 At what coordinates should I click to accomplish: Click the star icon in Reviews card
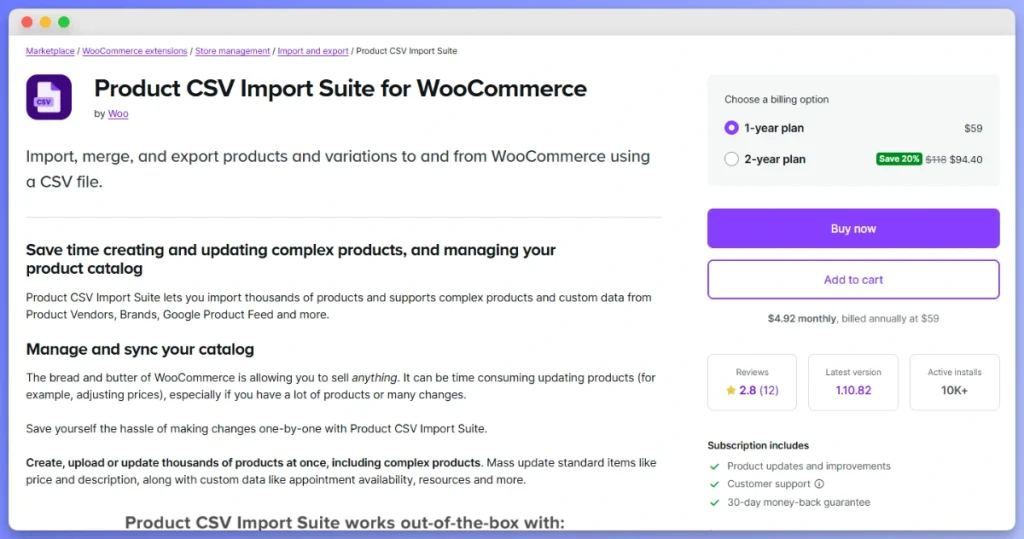(730, 391)
